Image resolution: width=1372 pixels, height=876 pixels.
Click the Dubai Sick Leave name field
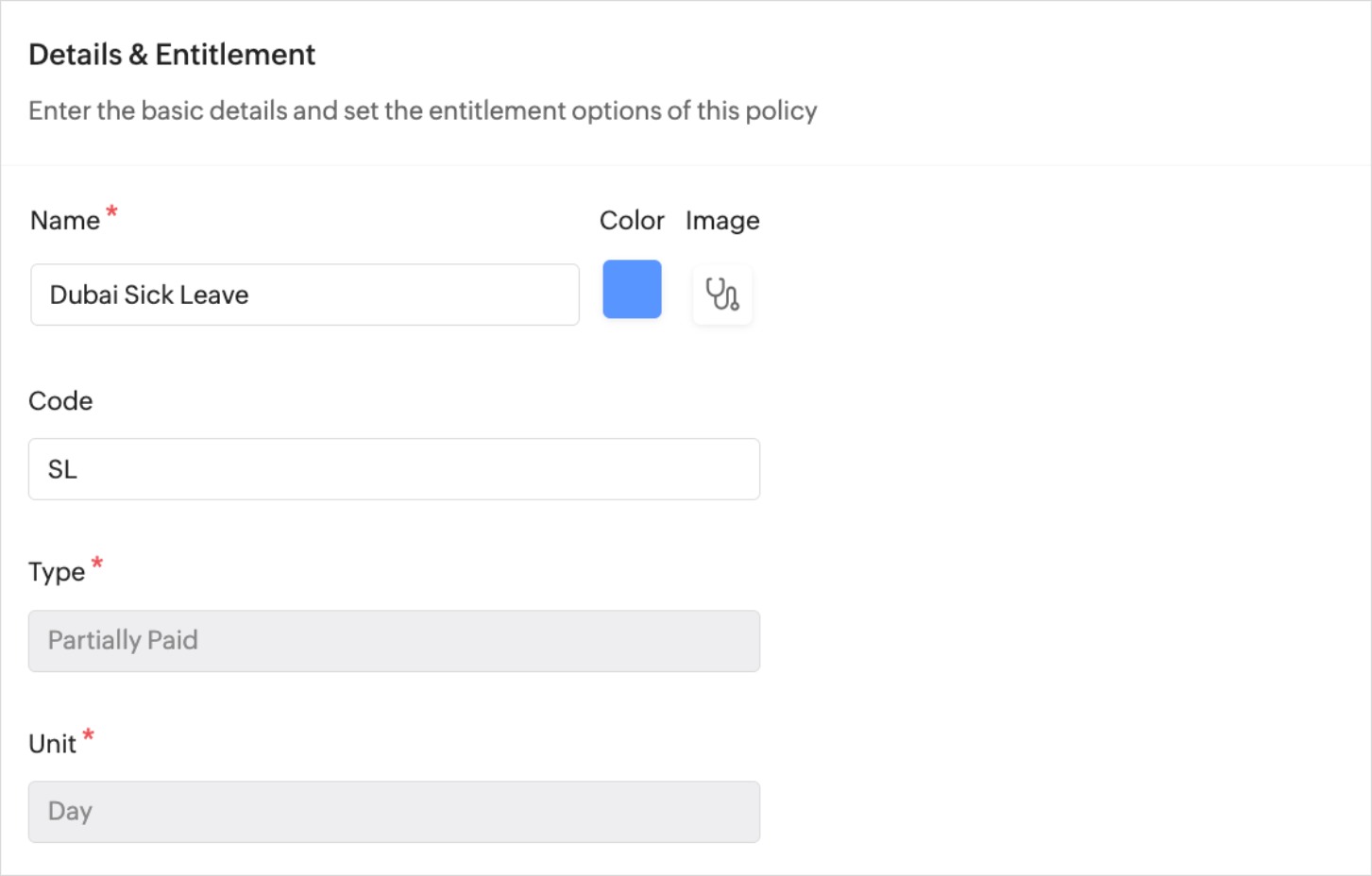[304, 295]
